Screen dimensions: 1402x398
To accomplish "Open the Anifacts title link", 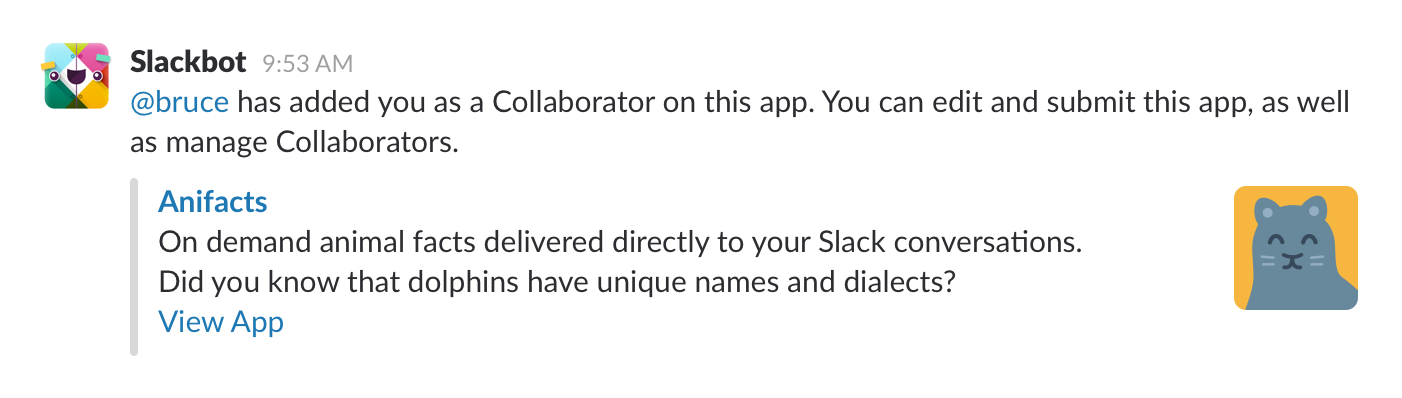I will point(213,202).
